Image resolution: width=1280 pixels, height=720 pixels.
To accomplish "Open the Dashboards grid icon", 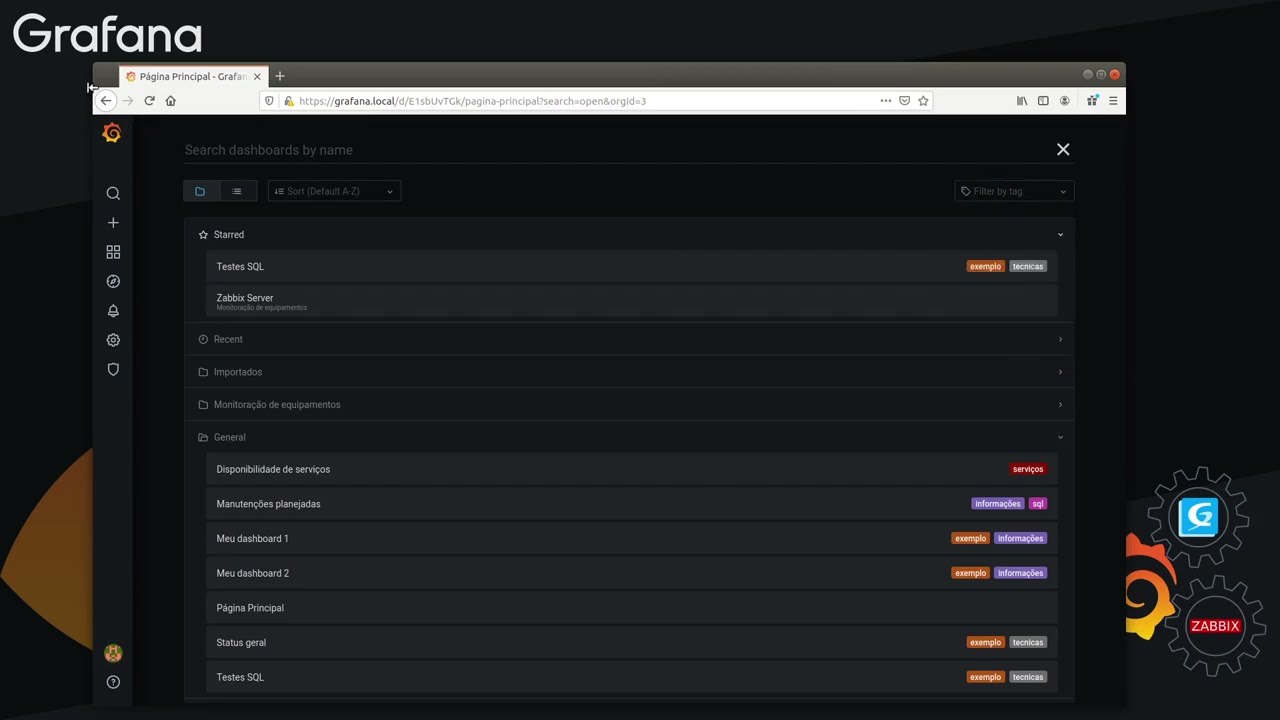I will 113,252.
